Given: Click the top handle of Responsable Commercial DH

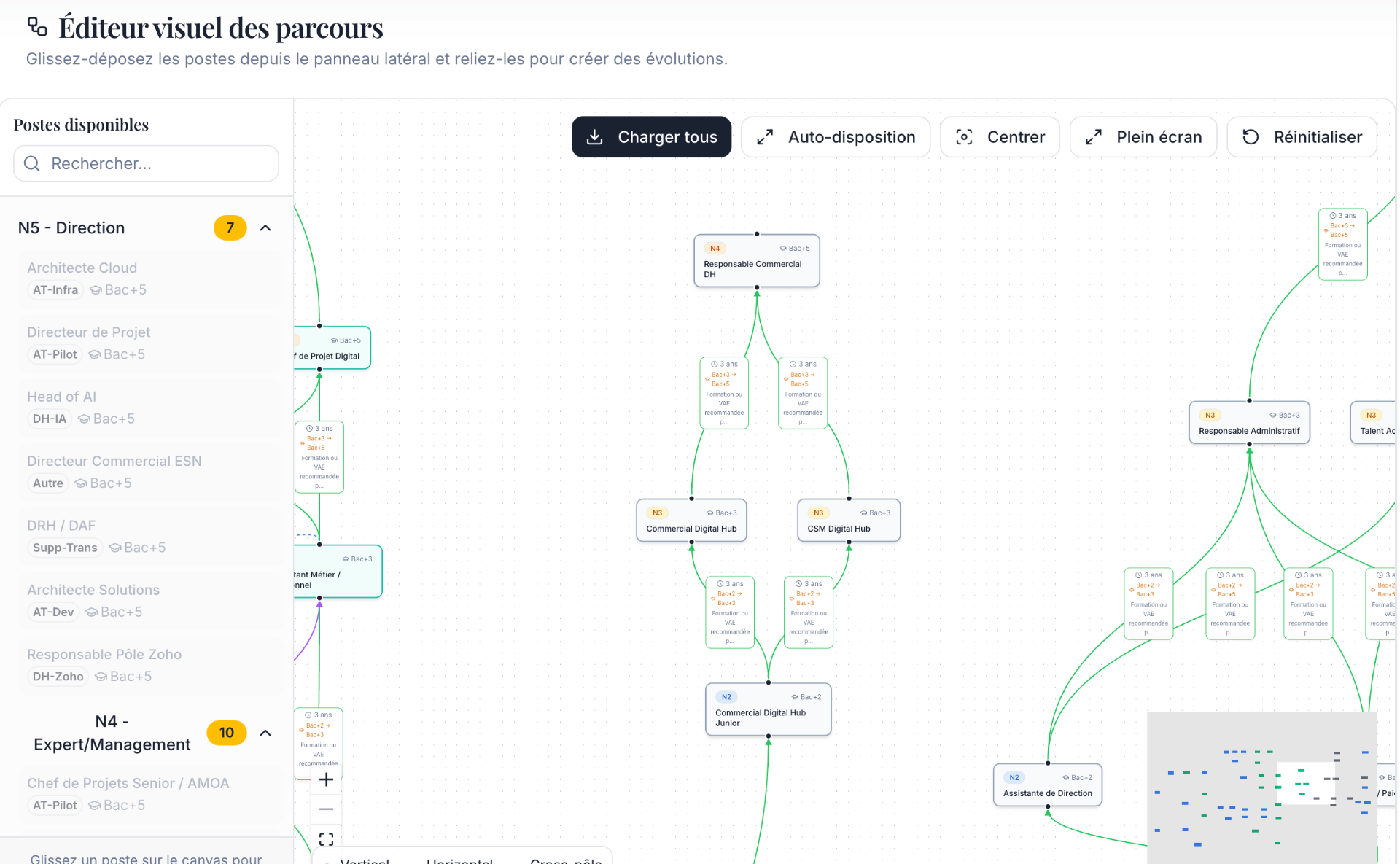Looking at the screenshot, I should pos(757,234).
